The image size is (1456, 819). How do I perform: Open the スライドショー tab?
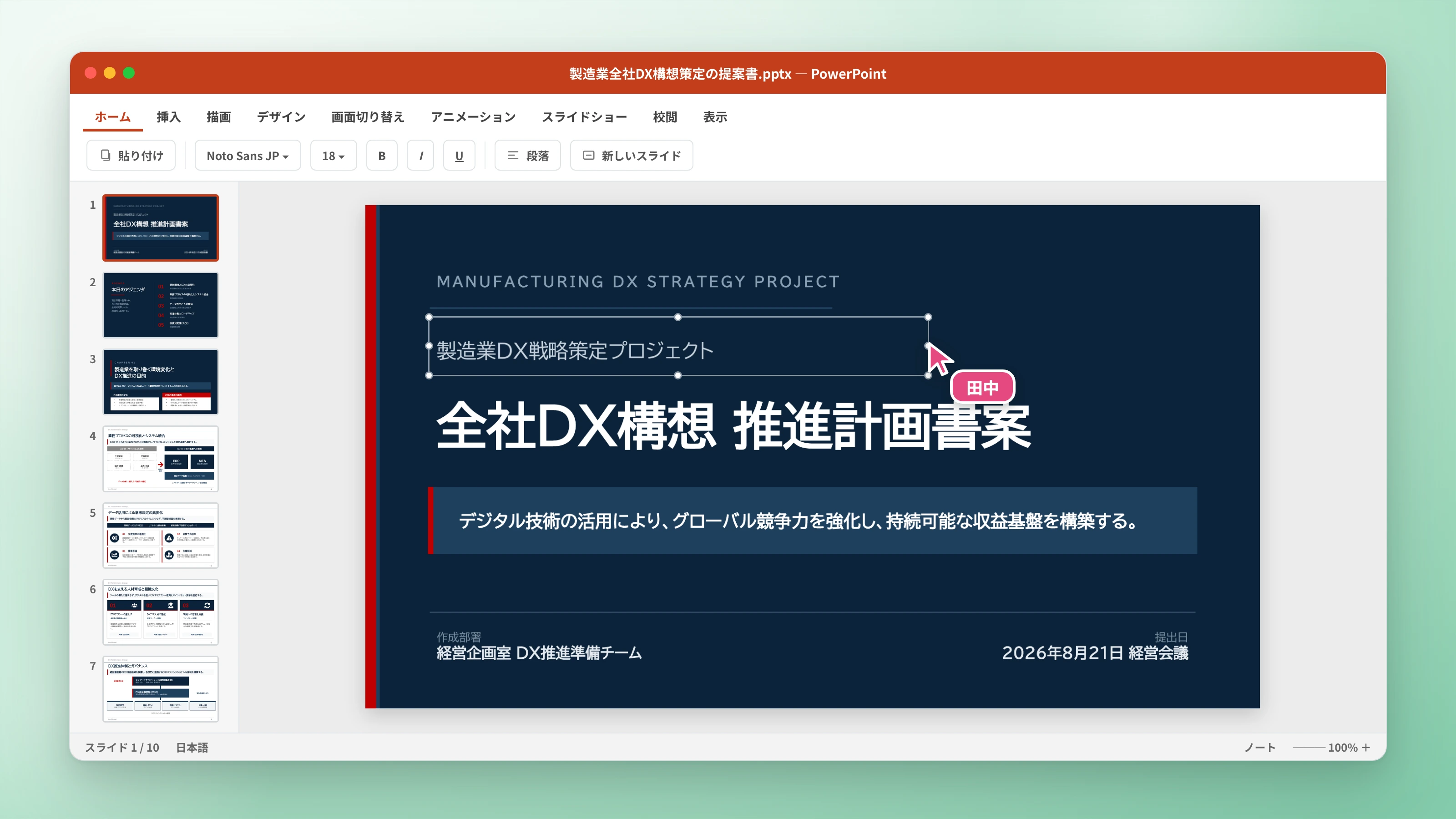584,117
